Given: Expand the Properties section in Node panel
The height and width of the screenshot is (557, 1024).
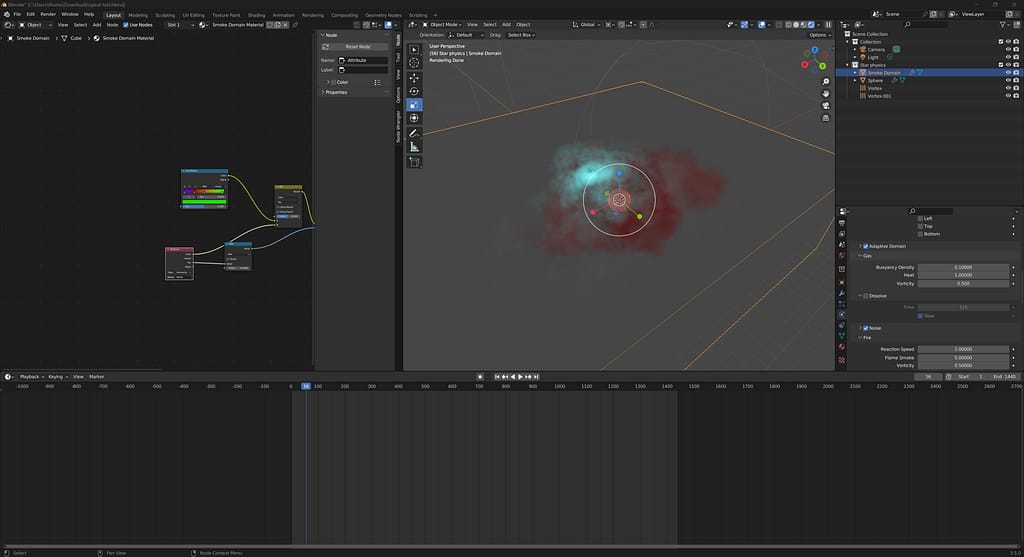Looking at the screenshot, I should (x=336, y=92).
